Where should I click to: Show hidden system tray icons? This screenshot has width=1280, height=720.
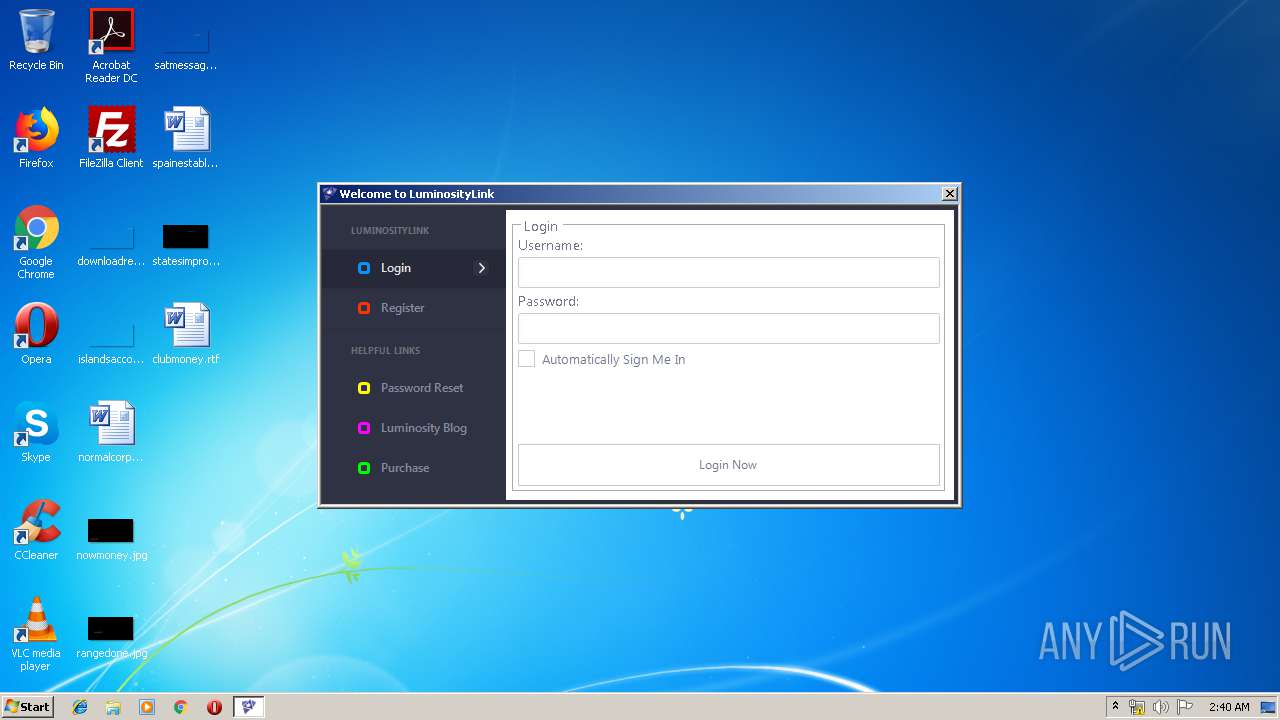click(1115, 707)
